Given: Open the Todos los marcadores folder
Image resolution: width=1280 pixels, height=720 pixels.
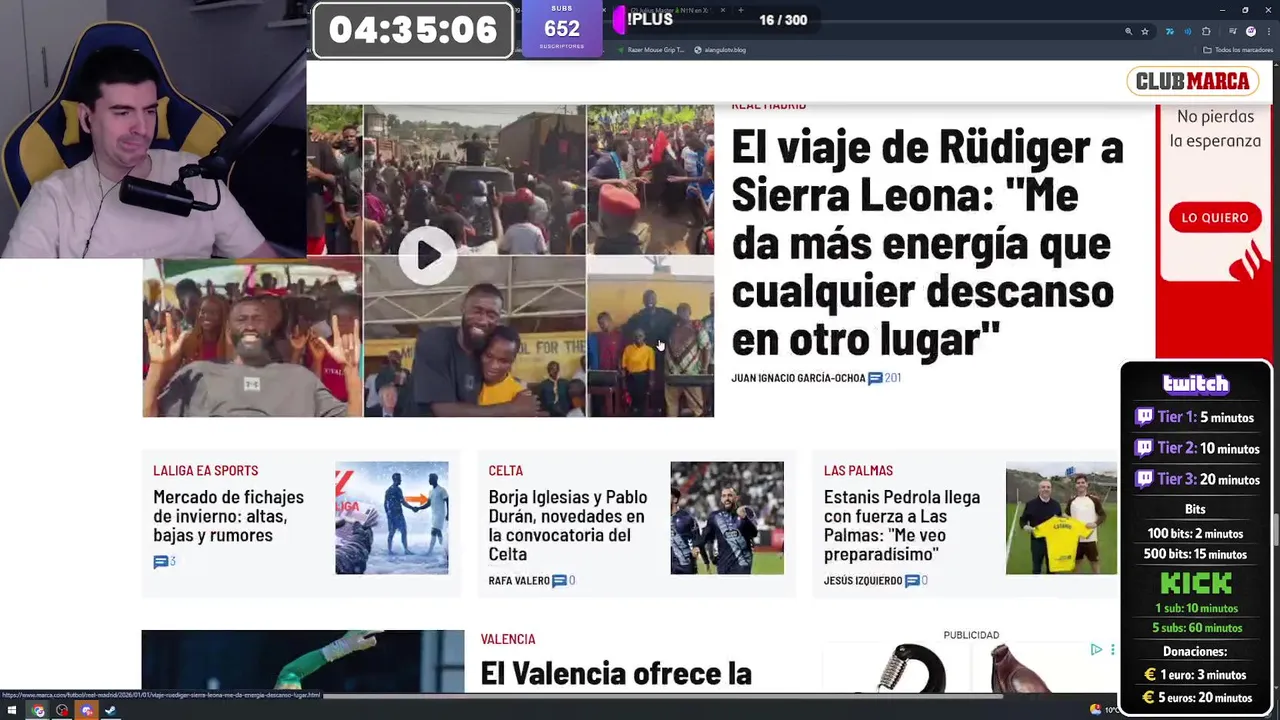Looking at the screenshot, I should coord(1237,50).
